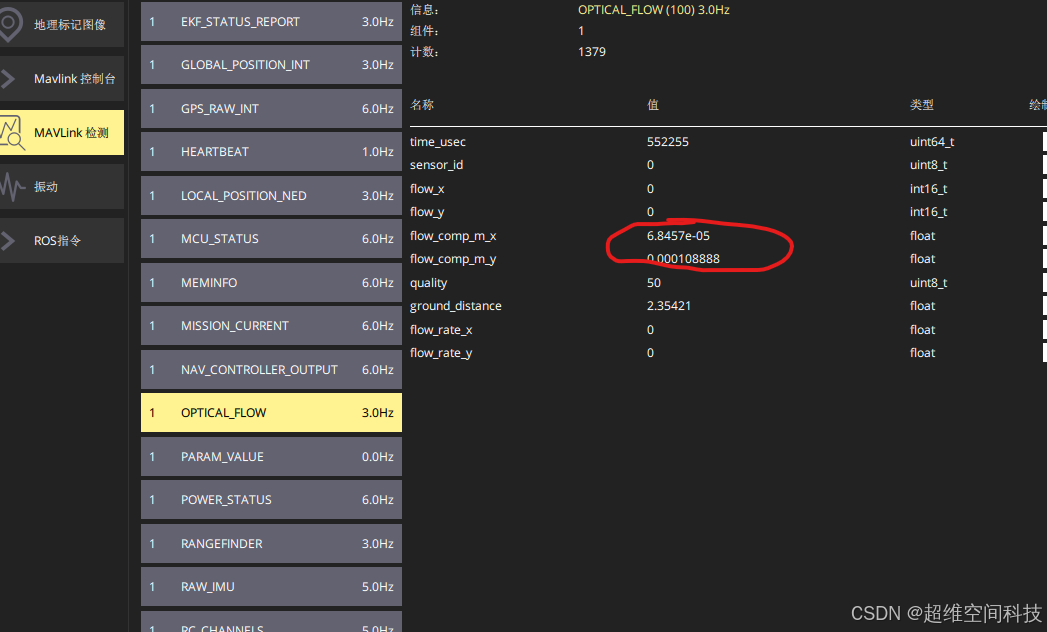
Task: Click the flow_comp_m_y field name
Action: pyautogui.click(x=453, y=259)
